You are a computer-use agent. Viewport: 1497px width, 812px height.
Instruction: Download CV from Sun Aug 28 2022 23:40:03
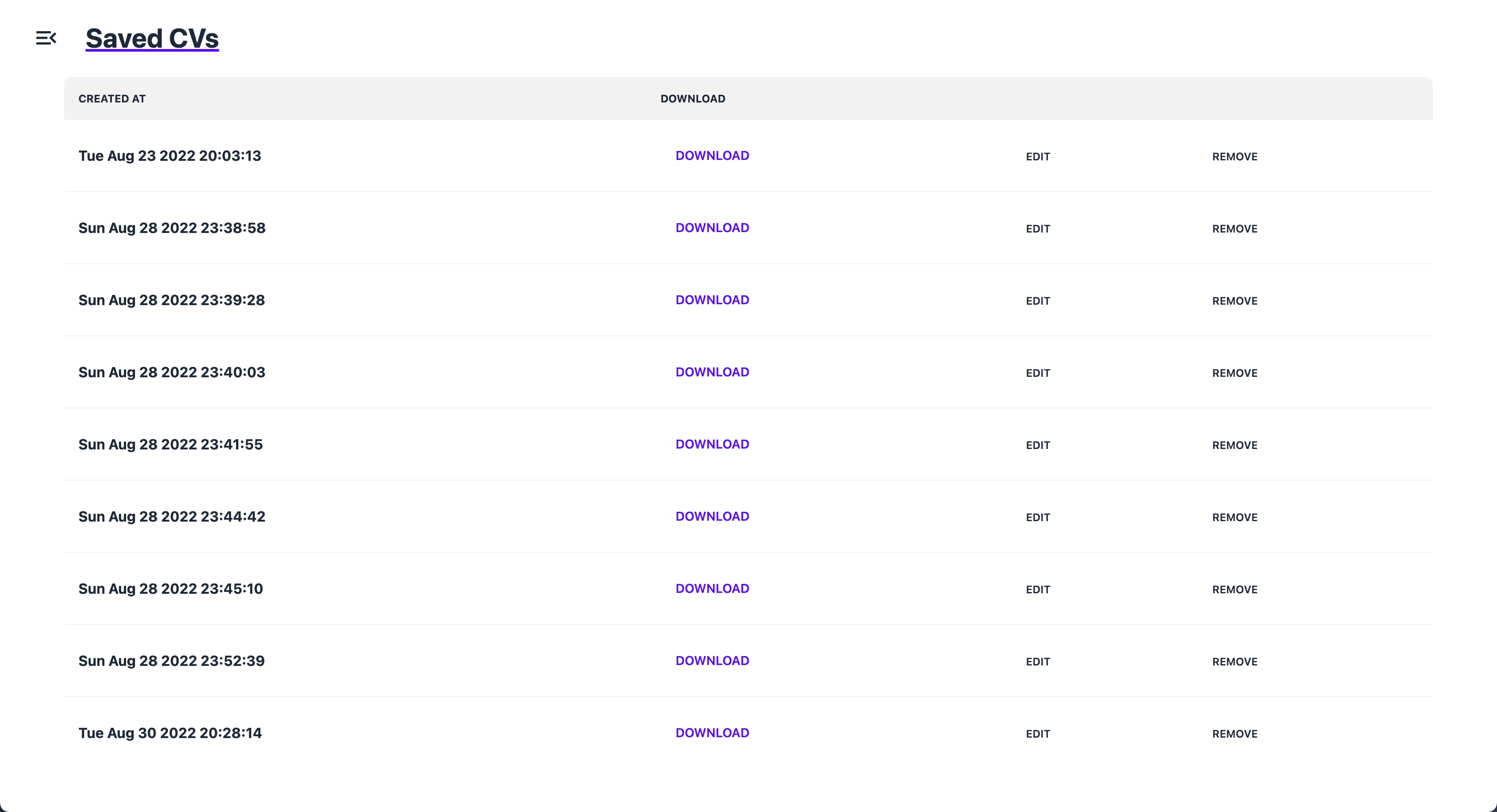pos(712,372)
